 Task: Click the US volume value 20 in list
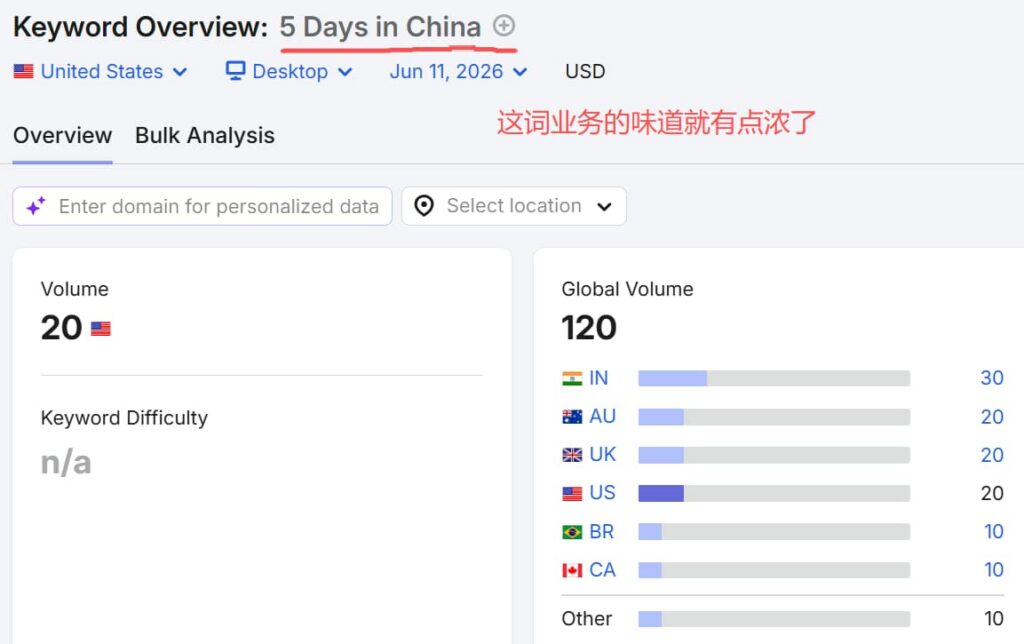[991, 493]
